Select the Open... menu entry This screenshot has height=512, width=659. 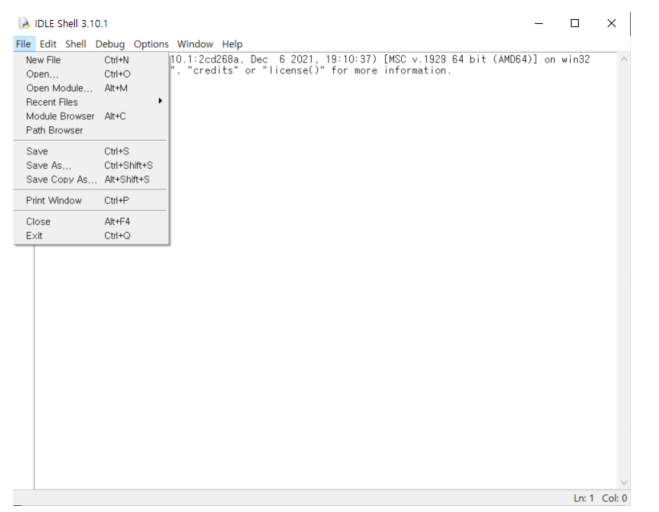click(91, 74)
